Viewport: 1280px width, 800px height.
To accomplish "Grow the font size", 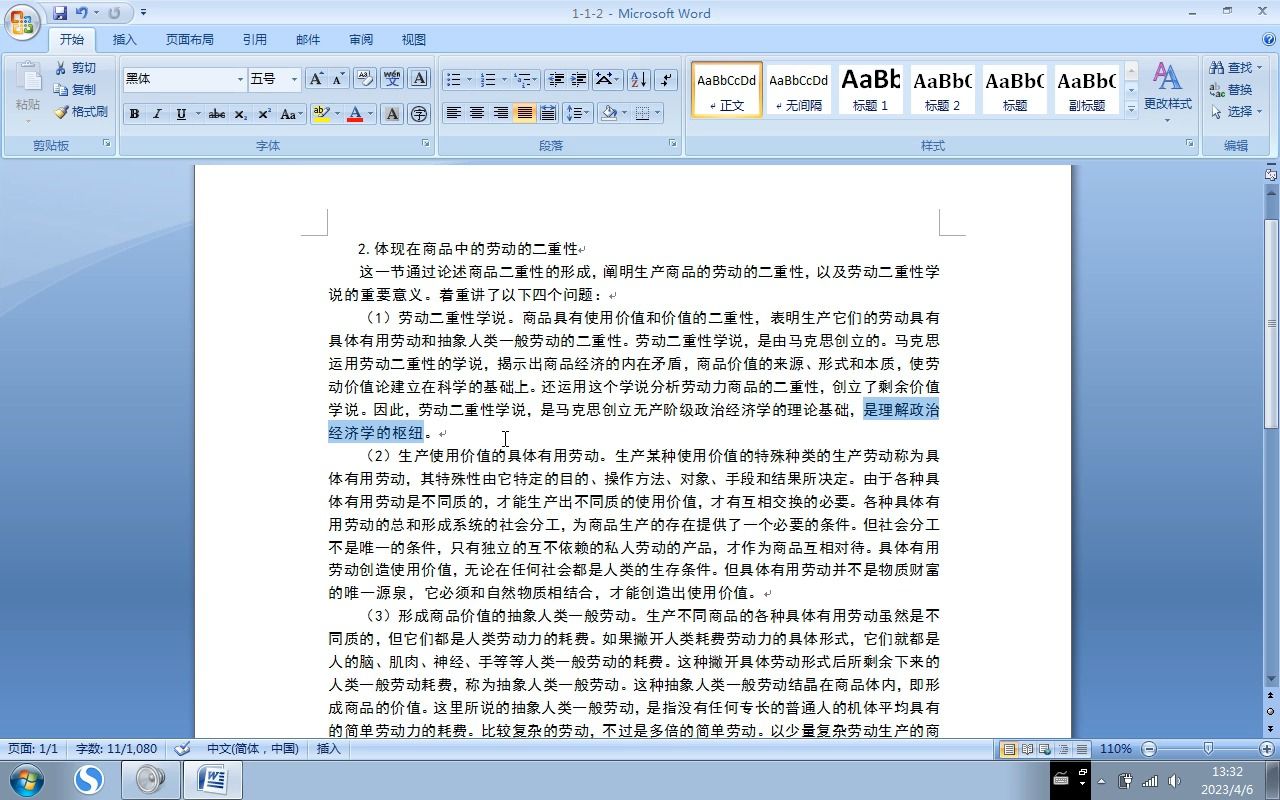I will (316, 79).
